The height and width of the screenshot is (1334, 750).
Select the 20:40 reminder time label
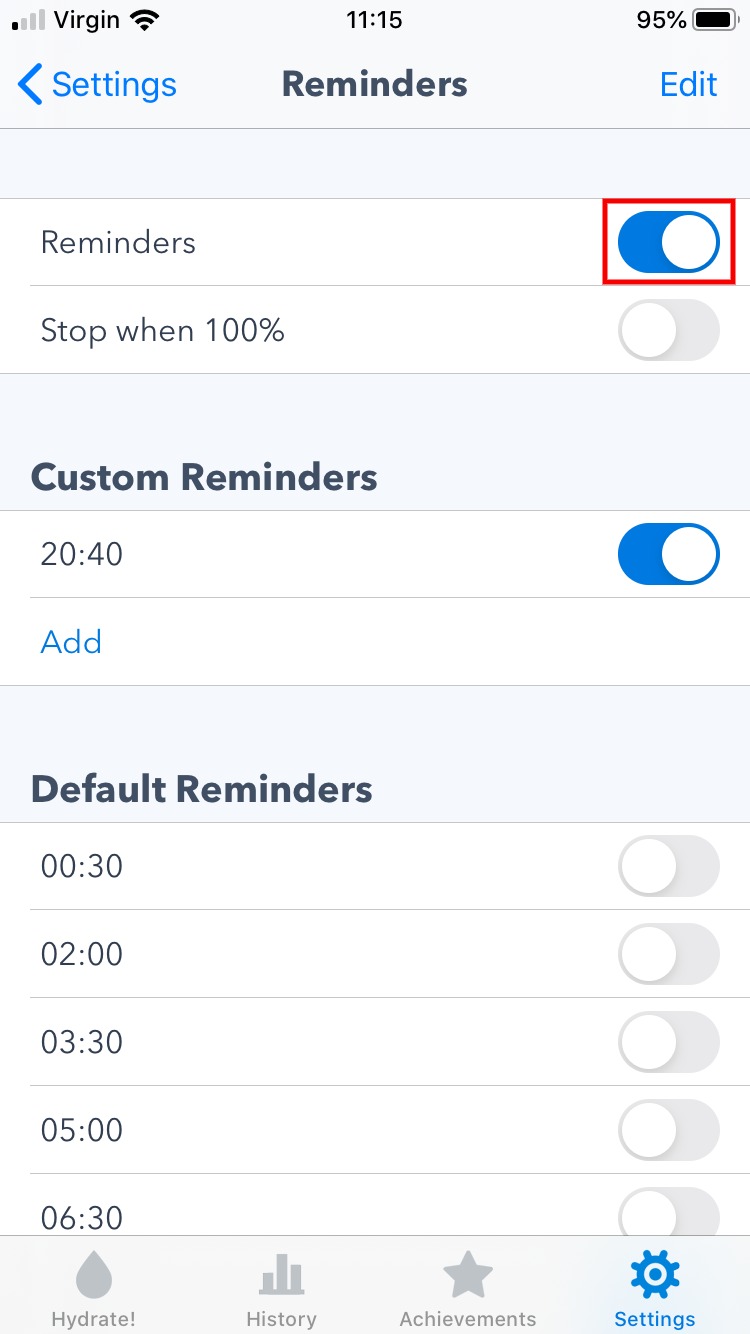(82, 554)
